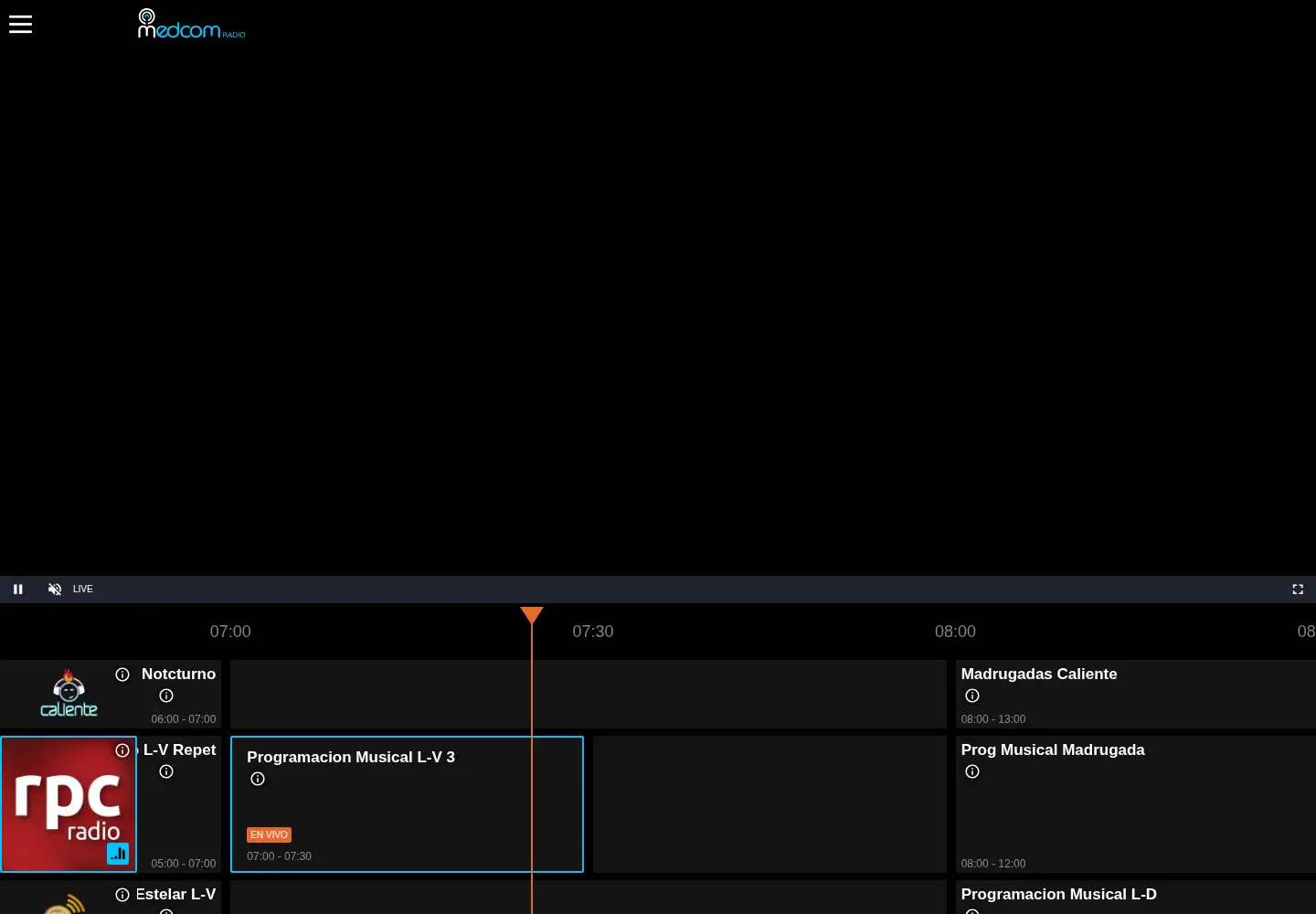Click the EN VIVO badge
The height and width of the screenshot is (914, 1316).
[269, 834]
